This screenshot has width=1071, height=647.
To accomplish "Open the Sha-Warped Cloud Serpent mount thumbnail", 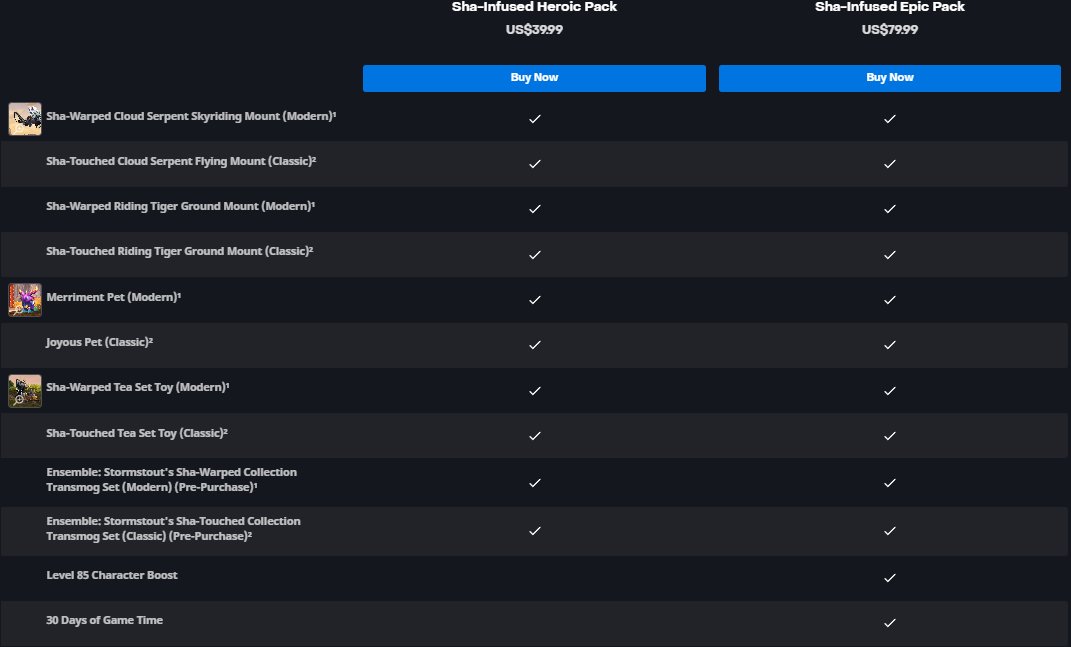I will click(x=25, y=119).
